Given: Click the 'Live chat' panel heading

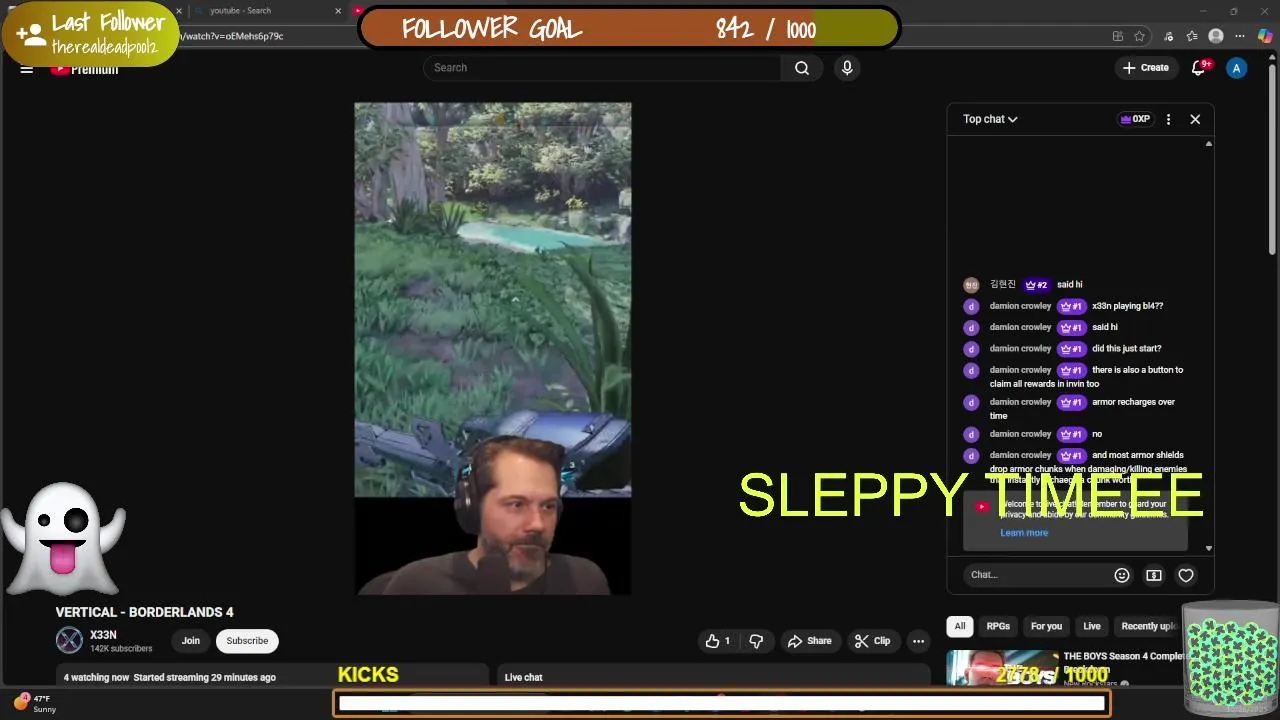Looking at the screenshot, I should coord(523,677).
